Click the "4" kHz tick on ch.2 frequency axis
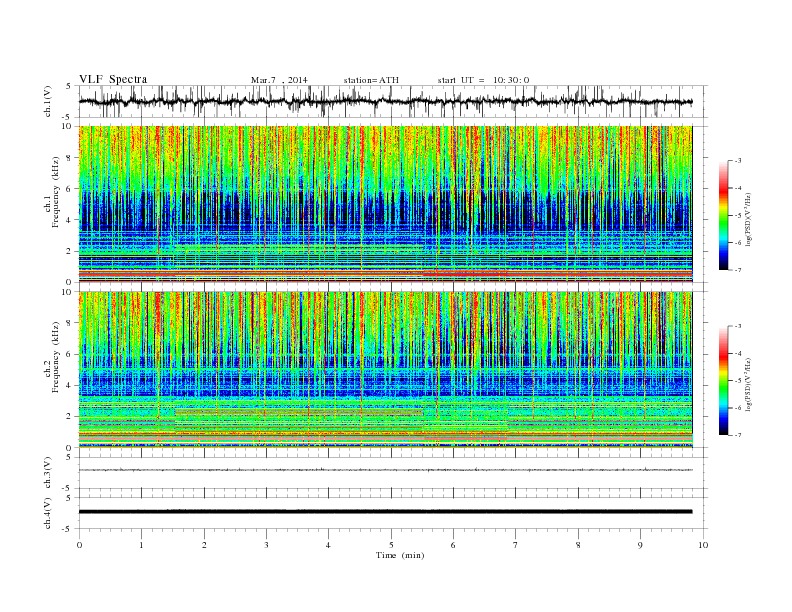The image size is (792, 612). click(70, 386)
